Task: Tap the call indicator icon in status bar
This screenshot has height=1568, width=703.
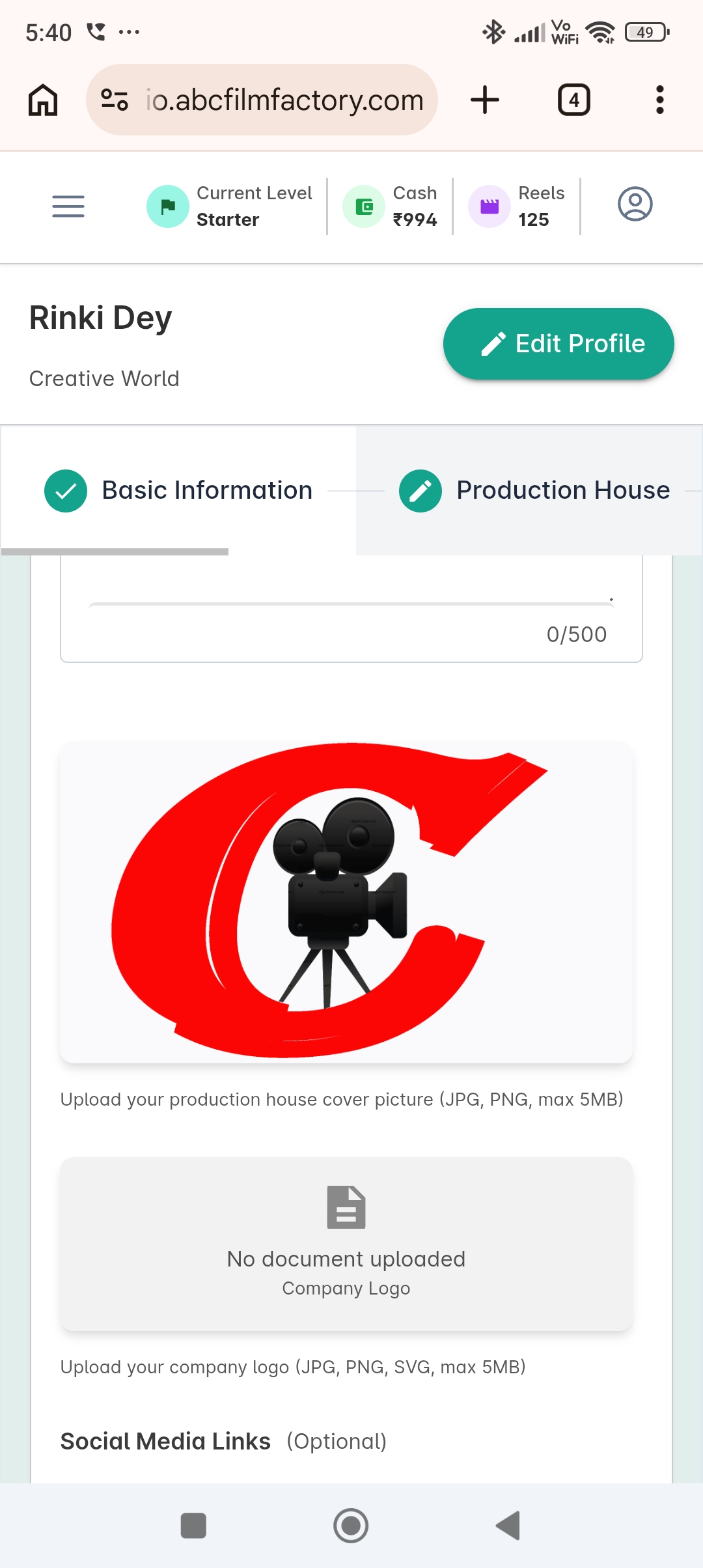Action: tap(96, 31)
